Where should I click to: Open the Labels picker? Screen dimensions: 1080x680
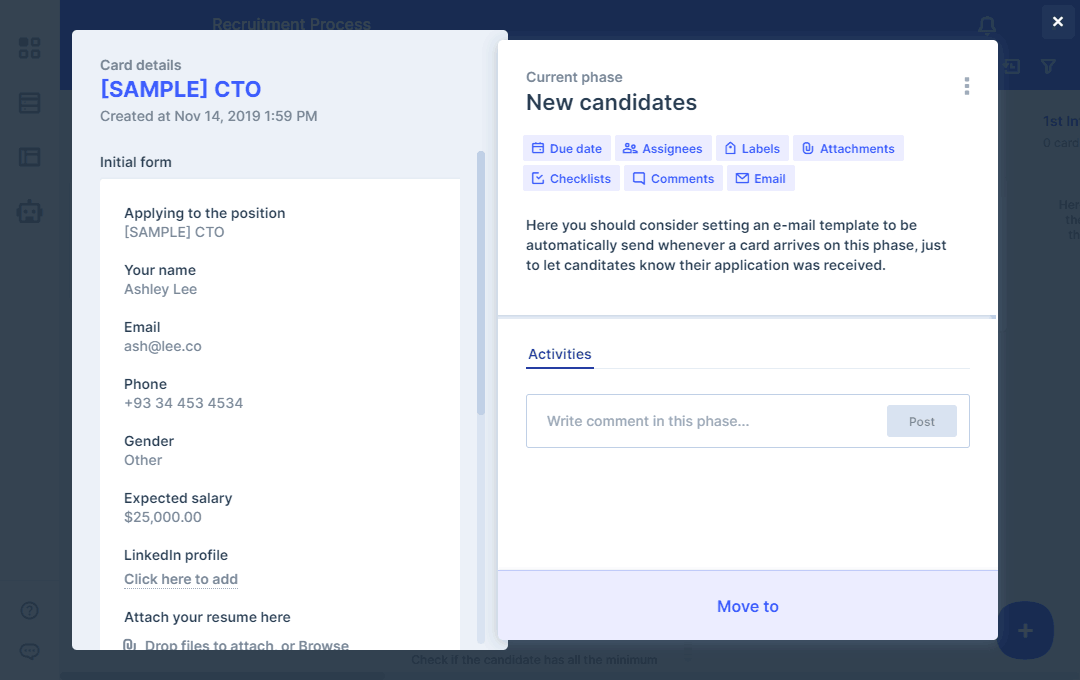752,149
